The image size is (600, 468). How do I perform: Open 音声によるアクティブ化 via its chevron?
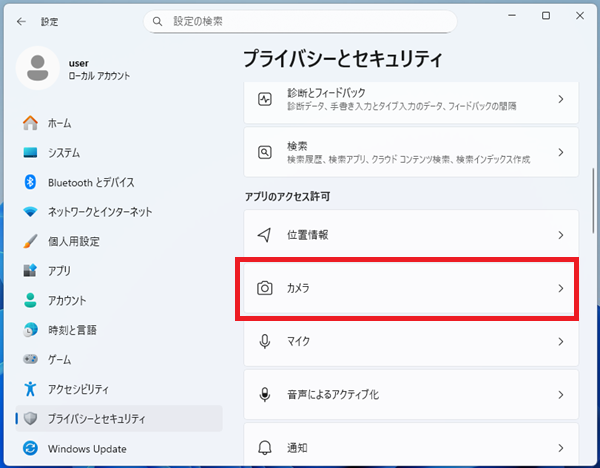561,395
